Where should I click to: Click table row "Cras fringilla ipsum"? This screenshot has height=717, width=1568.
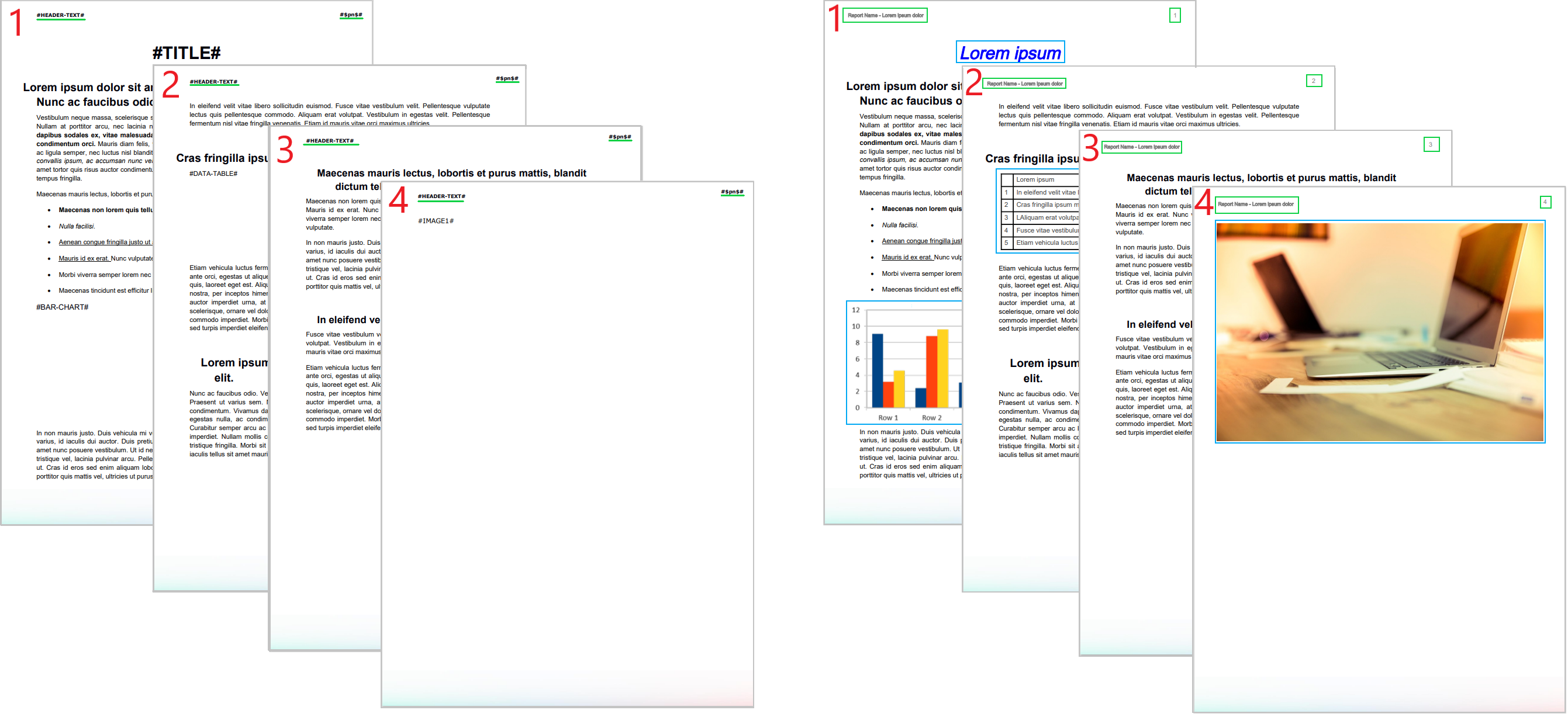tap(1039, 205)
